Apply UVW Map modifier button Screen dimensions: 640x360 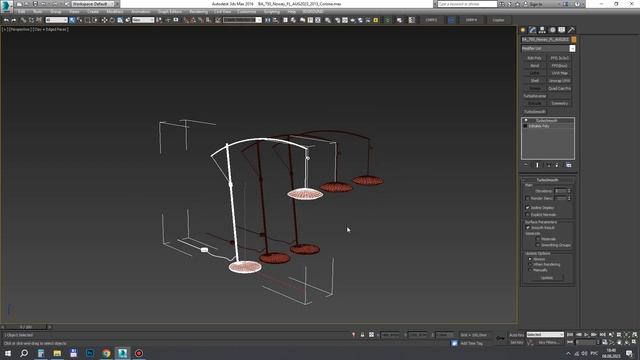(x=560, y=73)
